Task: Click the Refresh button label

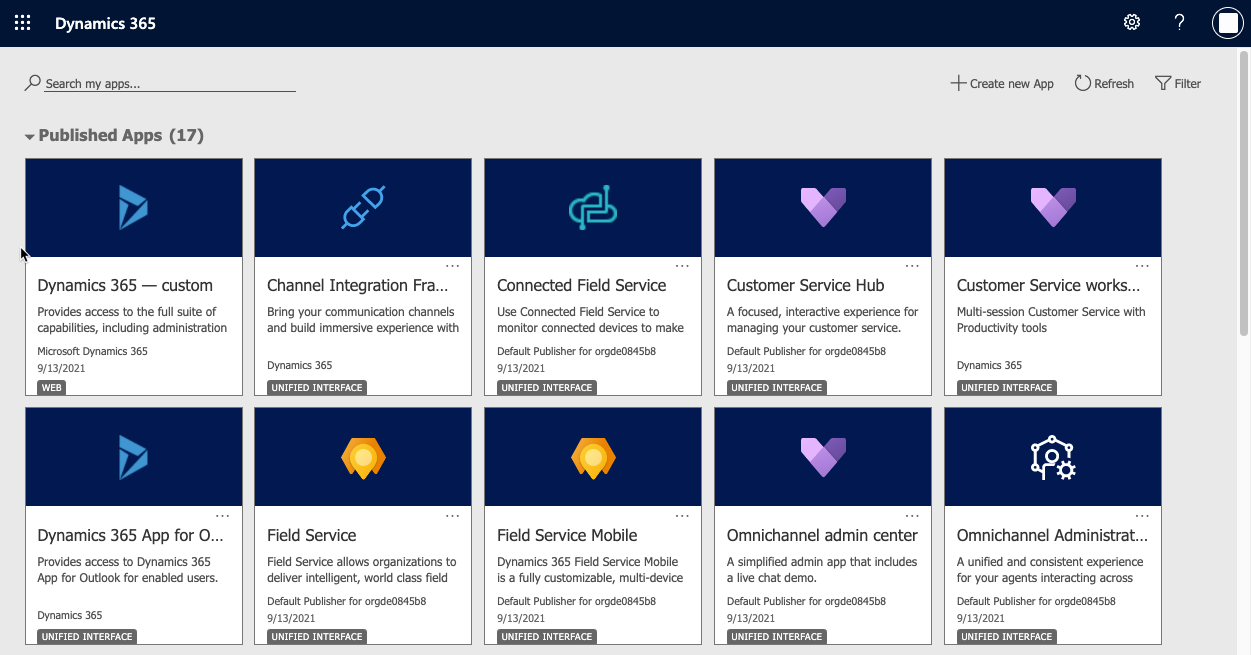Action: point(1114,84)
